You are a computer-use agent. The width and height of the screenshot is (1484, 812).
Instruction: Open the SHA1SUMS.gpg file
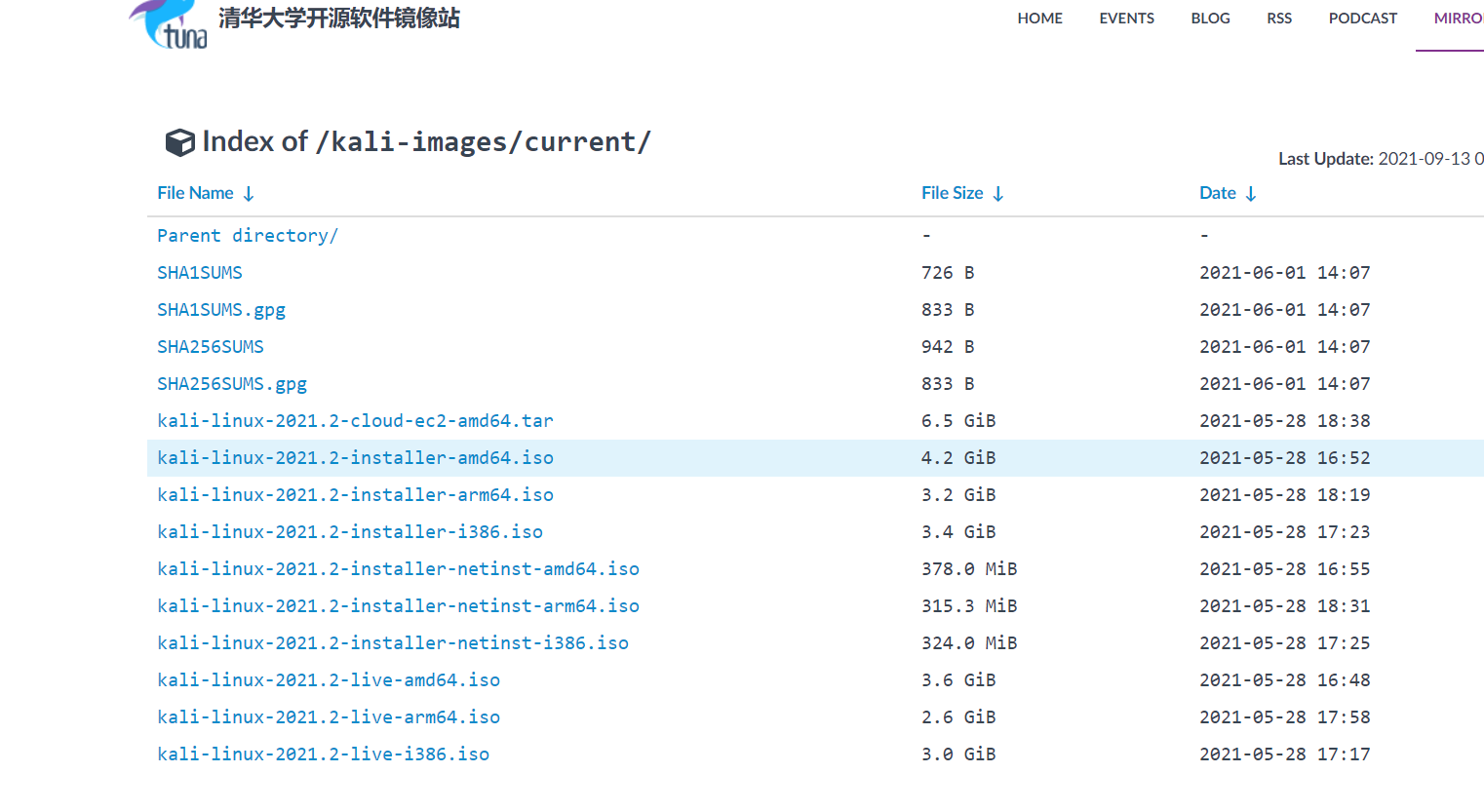click(221, 310)
